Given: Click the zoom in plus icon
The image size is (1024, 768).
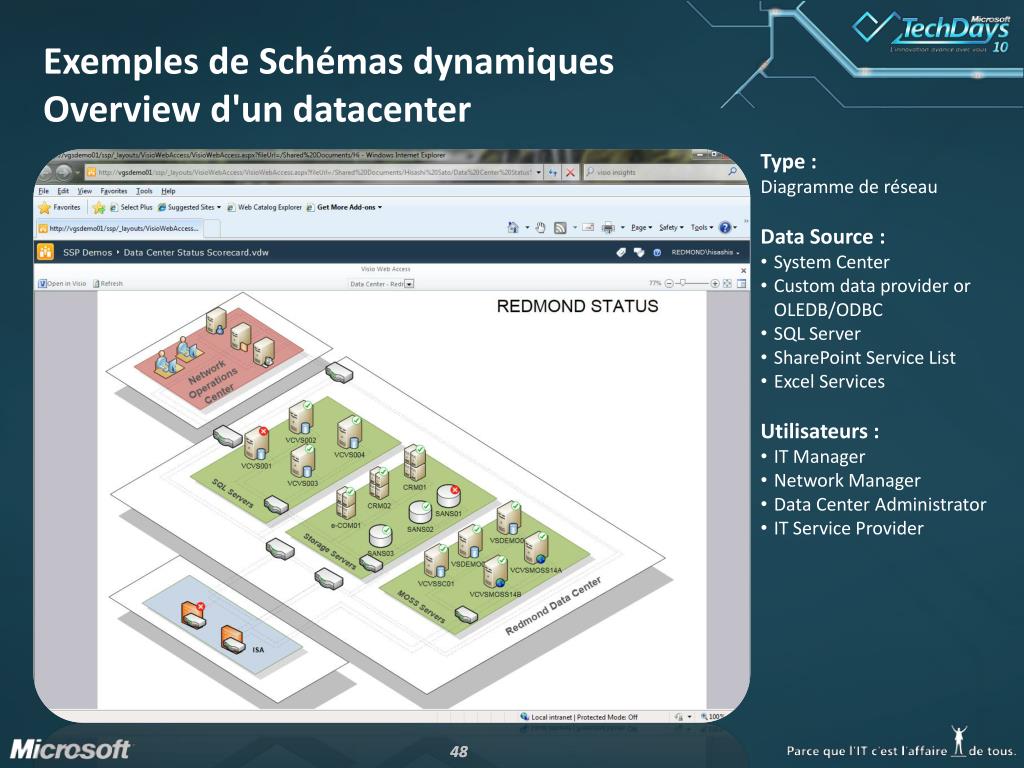Looking at the screenshot, I should 715,283.
